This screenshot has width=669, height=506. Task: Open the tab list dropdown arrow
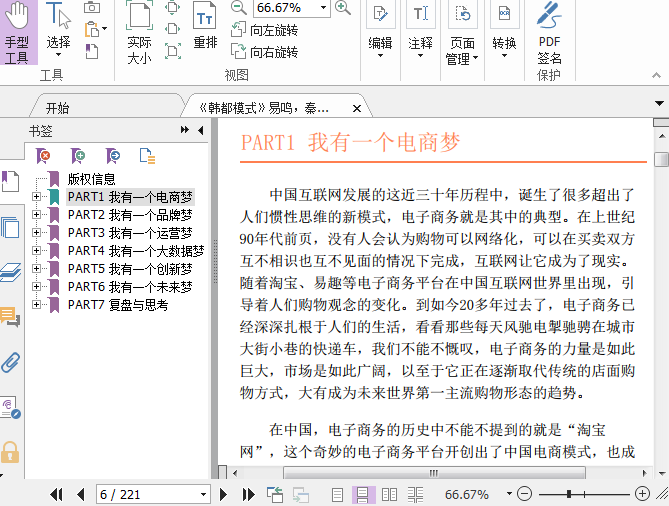659,103
